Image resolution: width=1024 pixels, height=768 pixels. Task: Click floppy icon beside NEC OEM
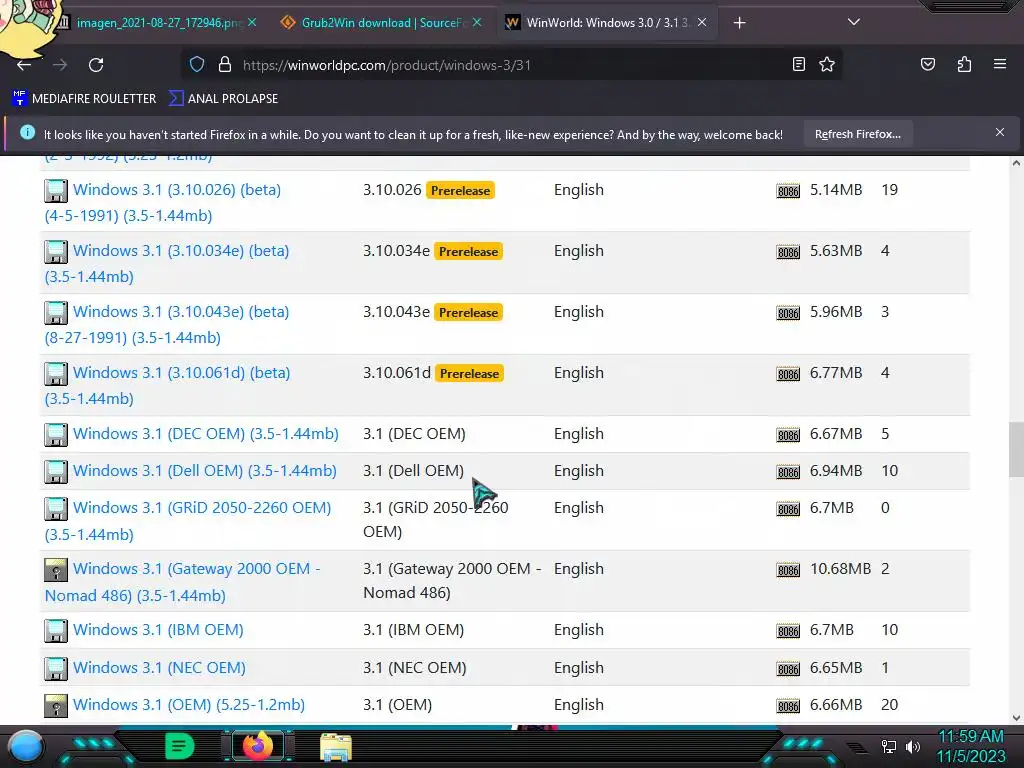coord(56,669)
